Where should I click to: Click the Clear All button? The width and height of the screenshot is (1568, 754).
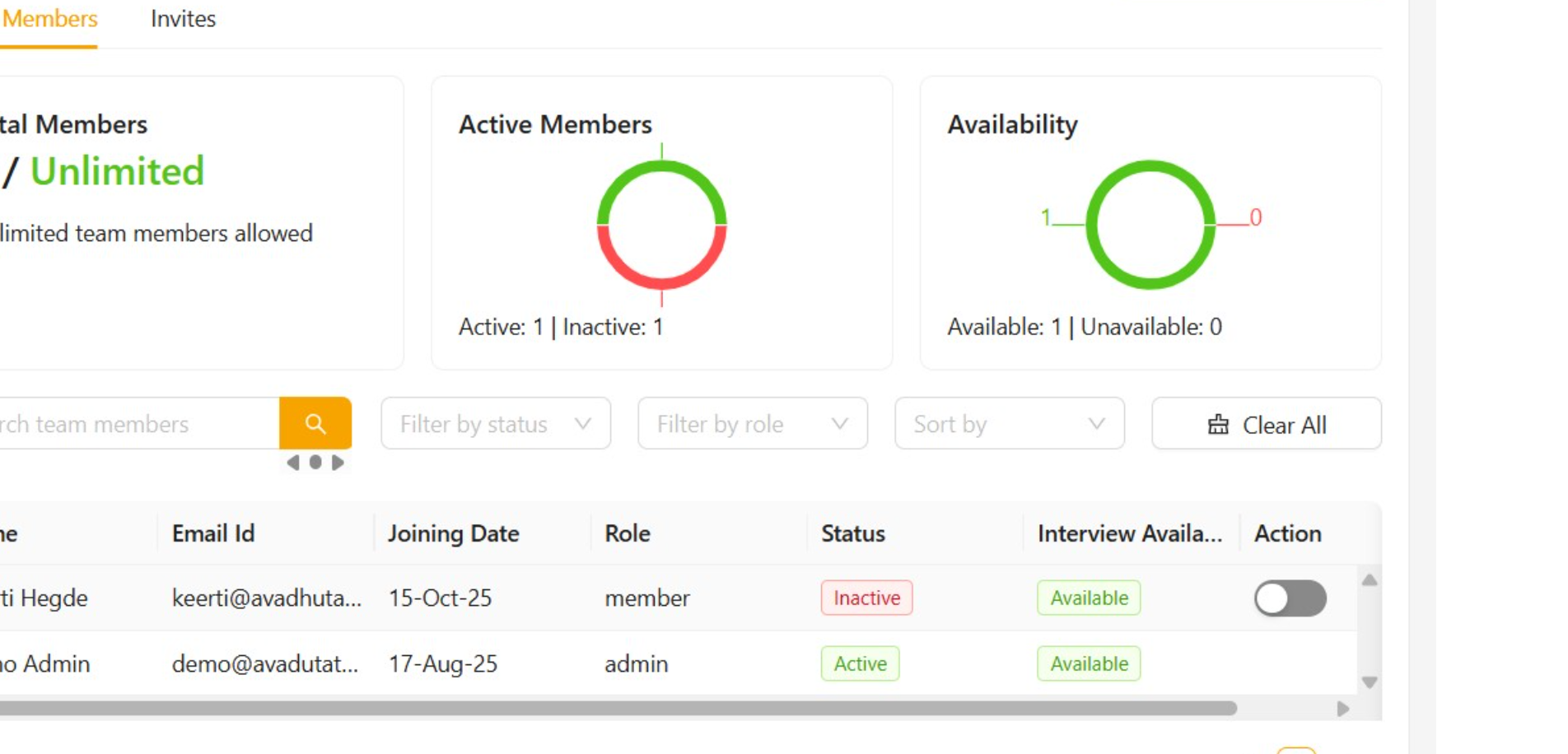click(1266, 425)
